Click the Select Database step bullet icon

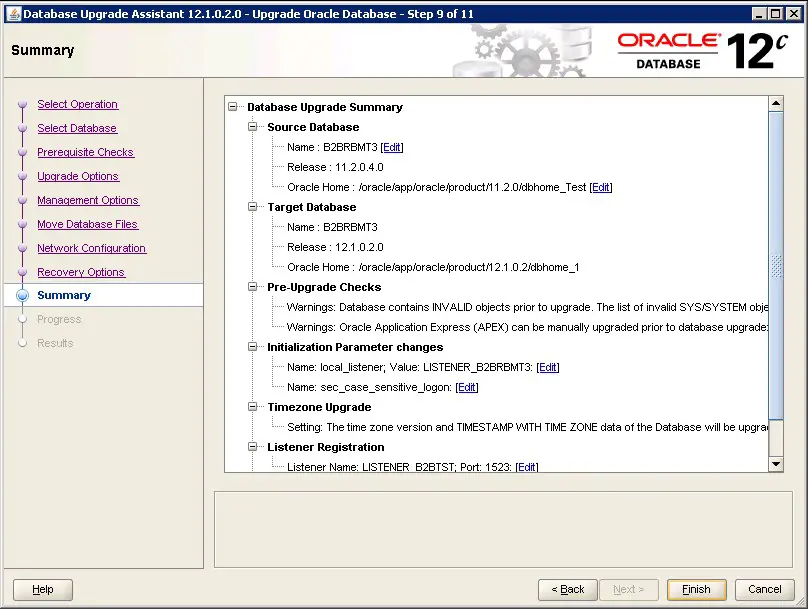coord(22,128)
